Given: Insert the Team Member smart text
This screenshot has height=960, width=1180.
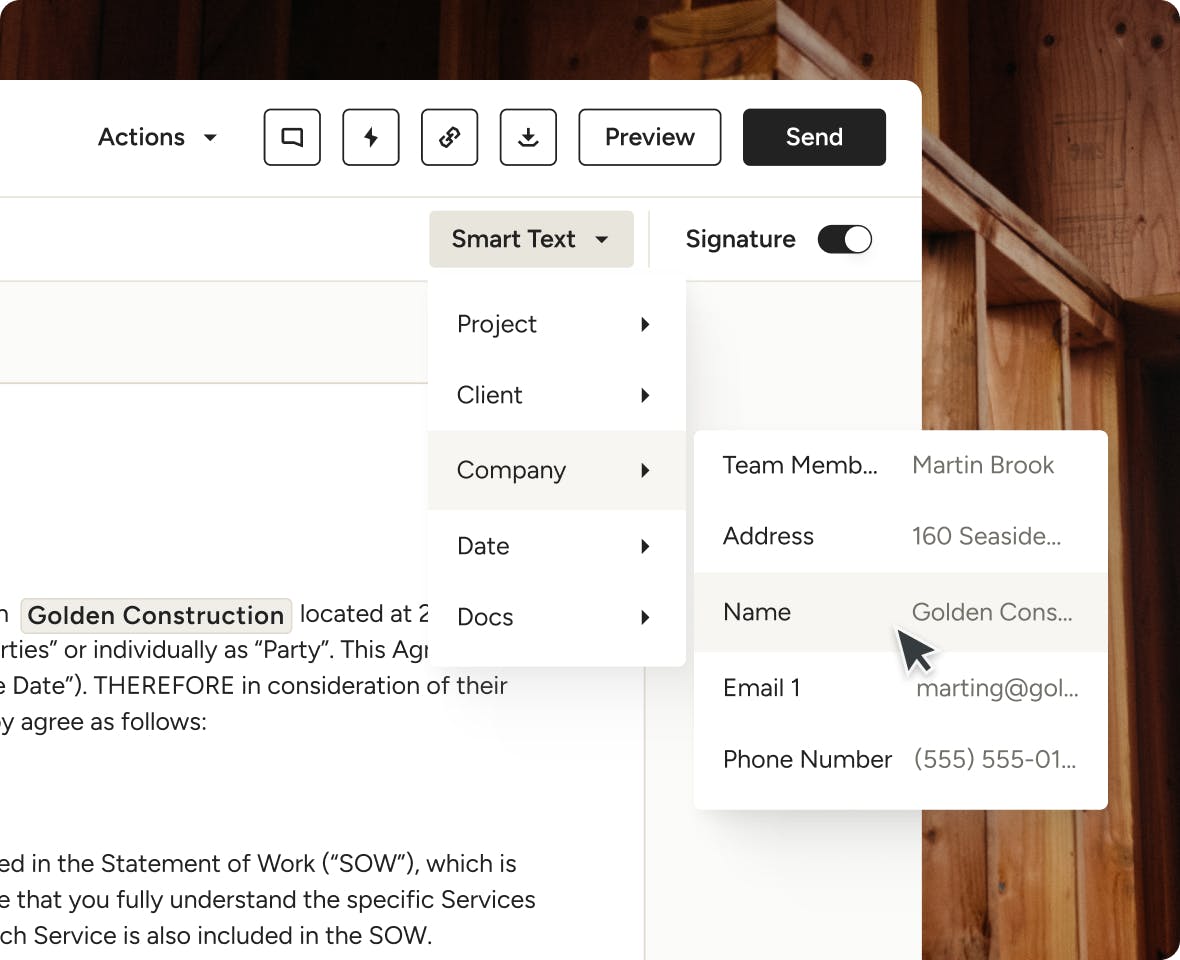Looking at the screenshot, I should [900, 465].
